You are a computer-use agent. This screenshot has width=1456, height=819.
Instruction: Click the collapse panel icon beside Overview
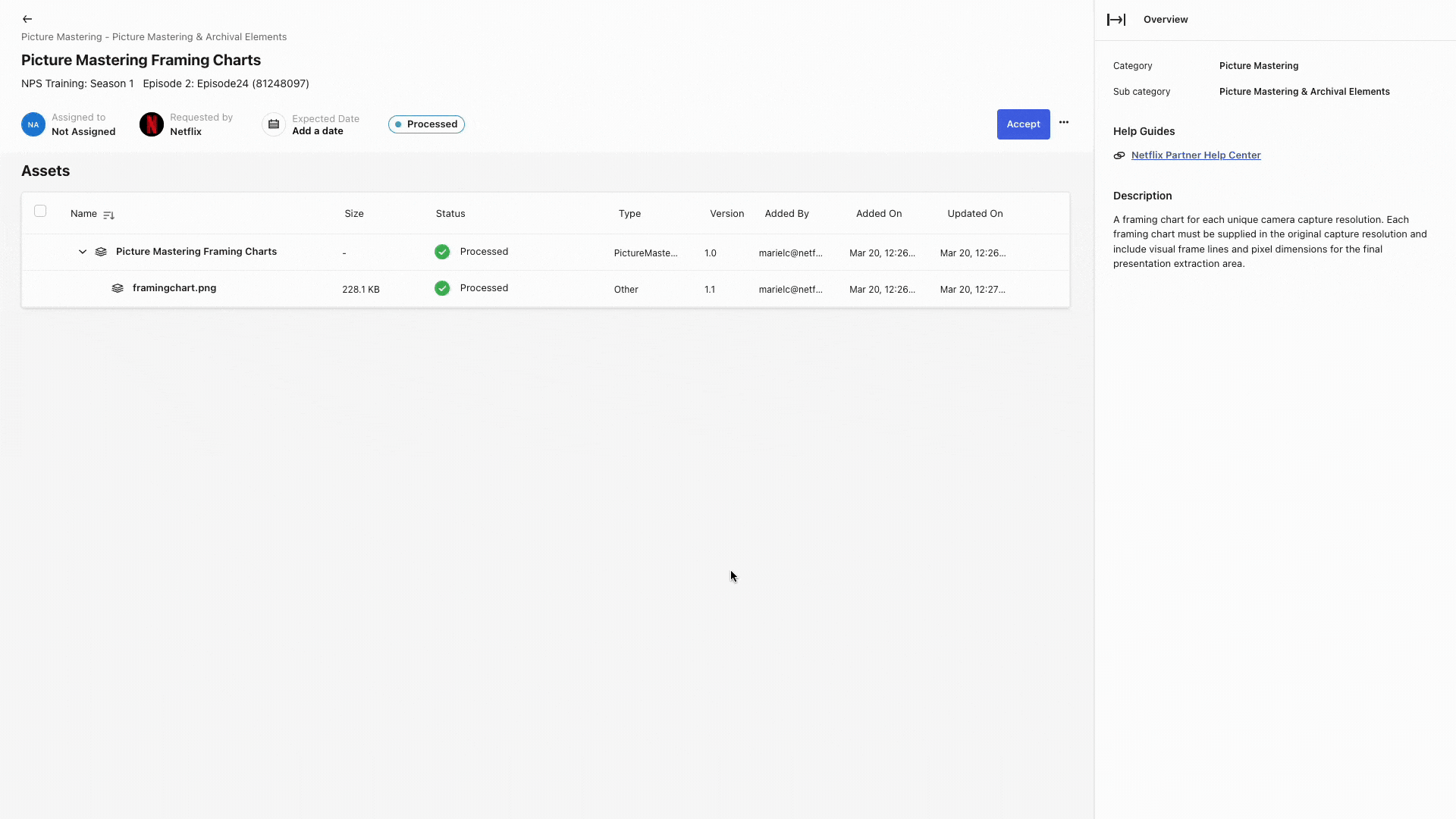(1117, 19)
